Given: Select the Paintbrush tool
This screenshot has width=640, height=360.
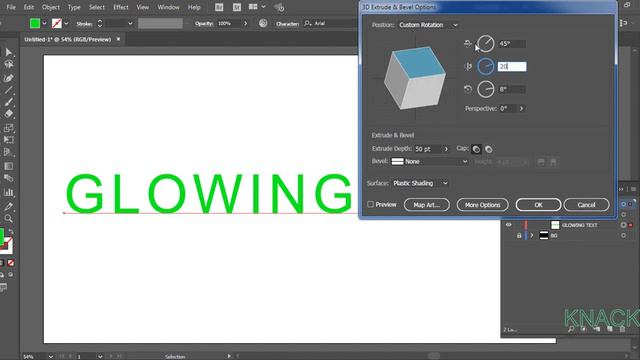Looking at the screenshot, I should 8,102.
